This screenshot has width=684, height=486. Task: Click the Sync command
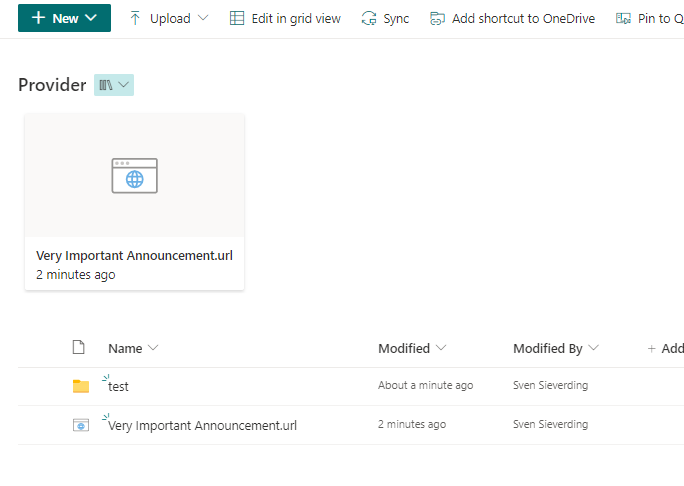pyautogui.click(x=385, y=18)
